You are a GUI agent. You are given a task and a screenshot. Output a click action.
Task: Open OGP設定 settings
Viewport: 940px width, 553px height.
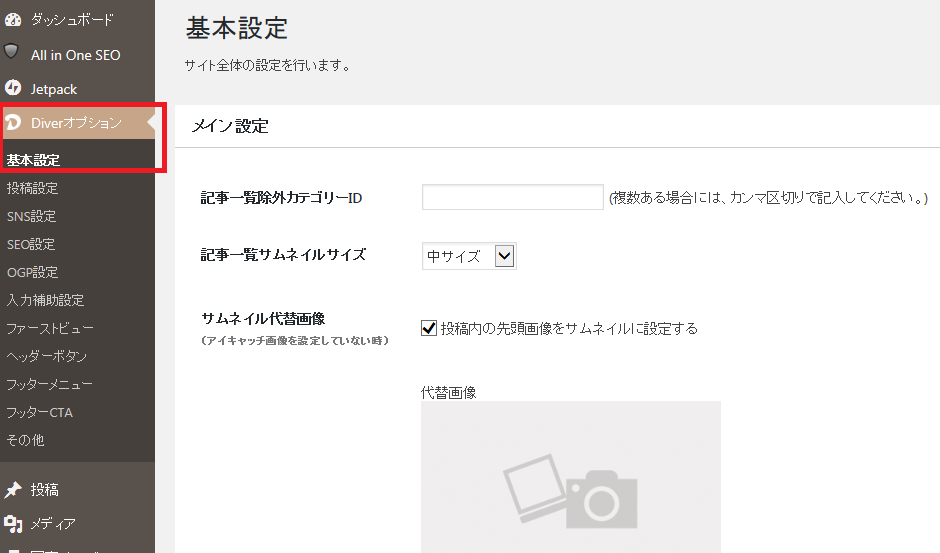click(x=32, y=272)
